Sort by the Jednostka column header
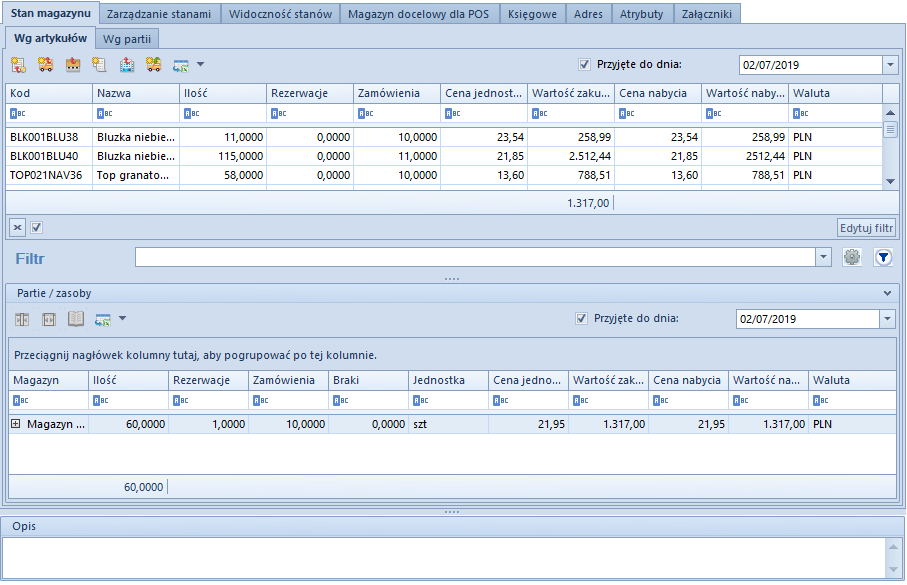907x585 pixels. pyautogui.click(x=448, y=380)
